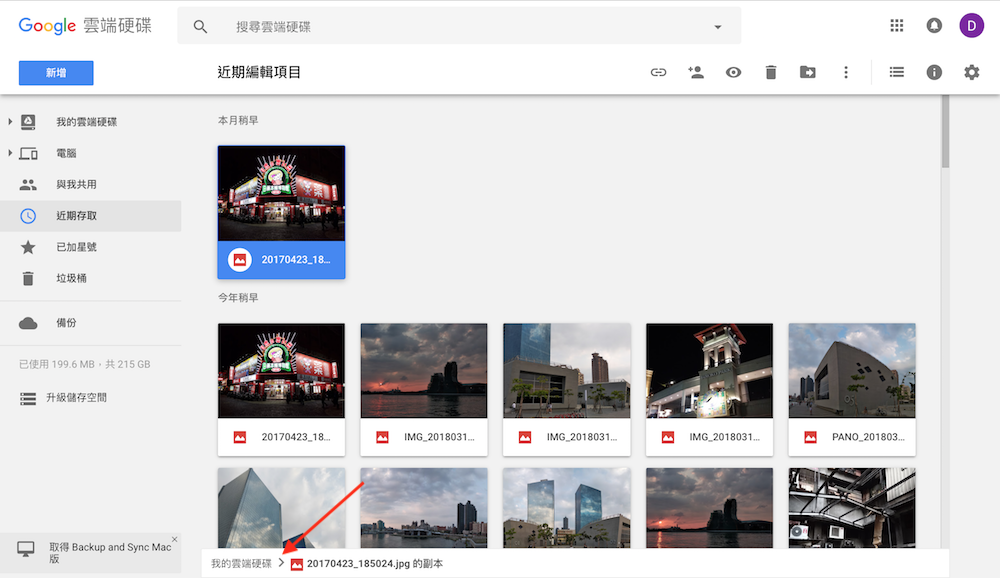Open the Google apps grid
This screenshot has height=578, width=1000.
897,26
